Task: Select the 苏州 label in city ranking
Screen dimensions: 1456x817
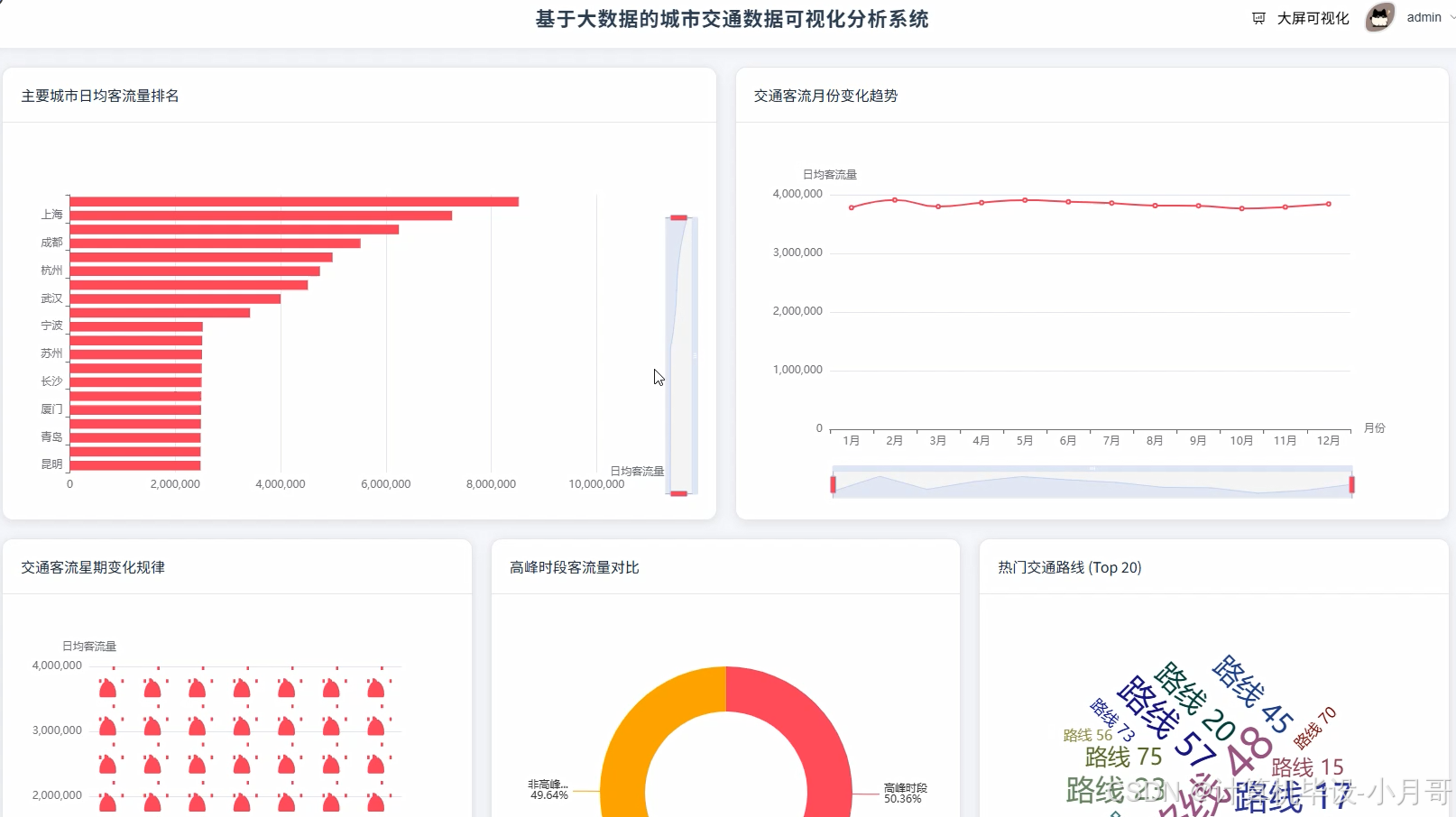Action: (x=51, y=353)
